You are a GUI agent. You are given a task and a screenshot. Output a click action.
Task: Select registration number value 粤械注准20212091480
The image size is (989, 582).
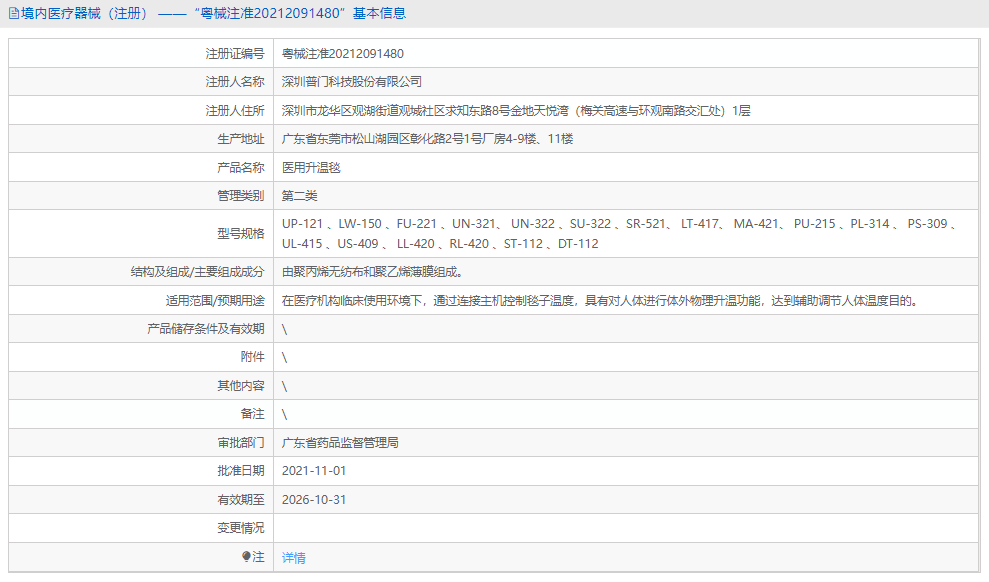342,54
